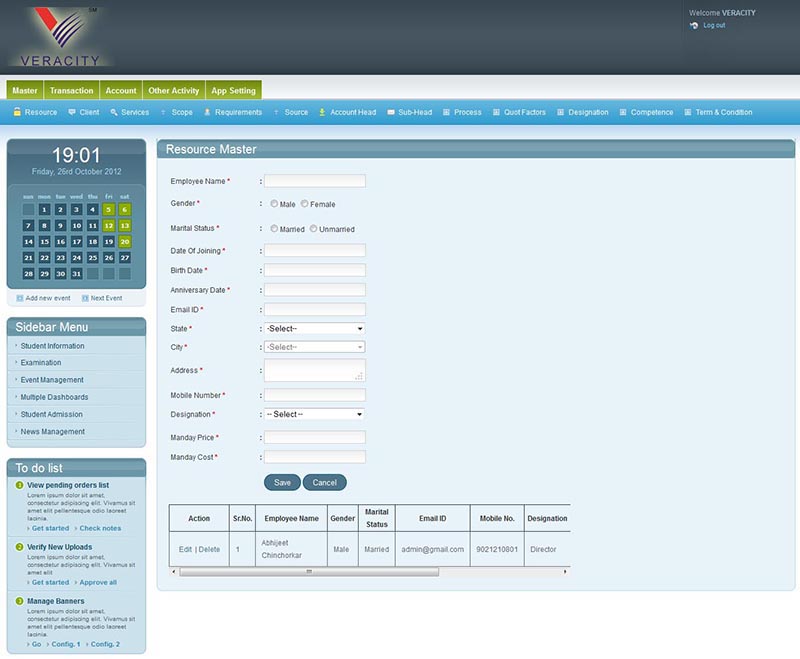Screen dimensions: 800x659
Task: Click the Veracity logo
Action: pyautogui.click(x=60, y=36)
